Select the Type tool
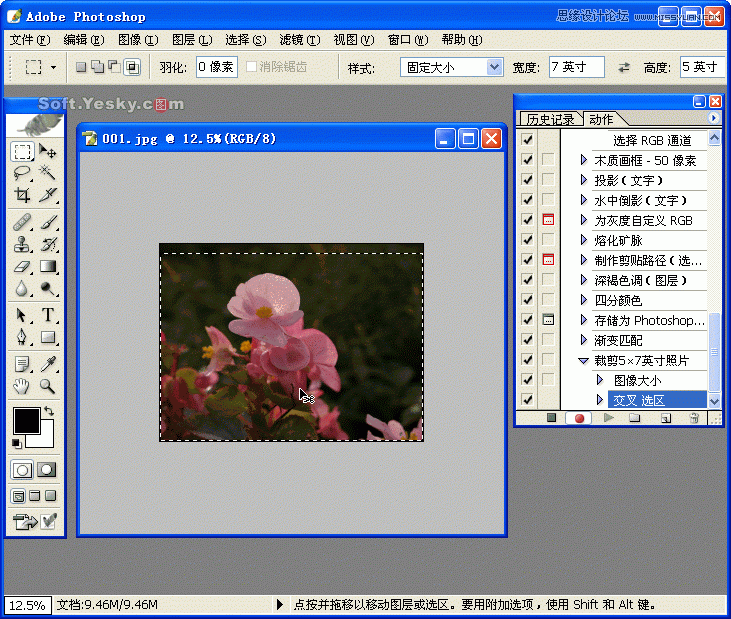 [48, 315]
